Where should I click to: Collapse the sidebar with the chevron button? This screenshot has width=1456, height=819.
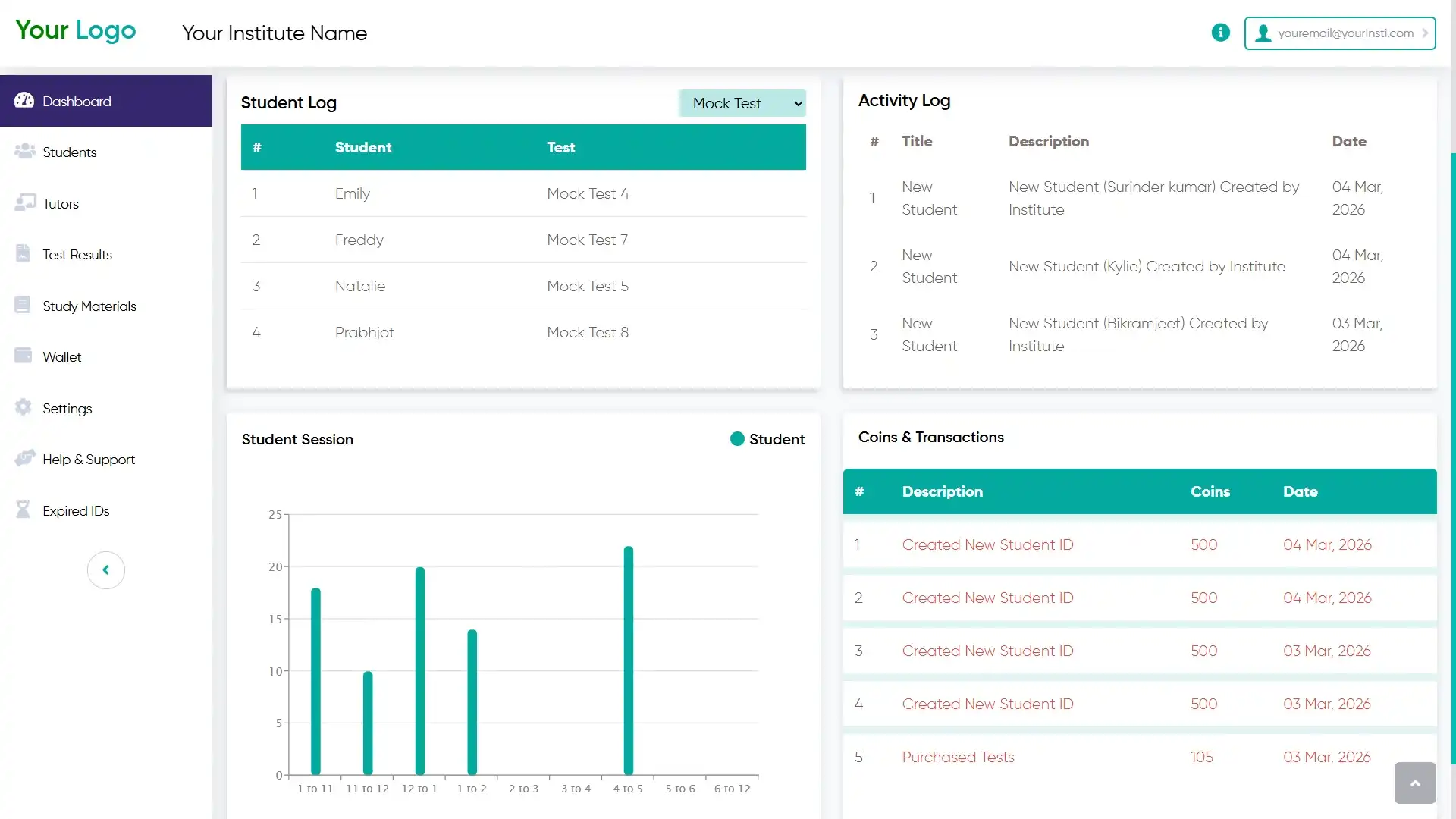coord(105,570)
